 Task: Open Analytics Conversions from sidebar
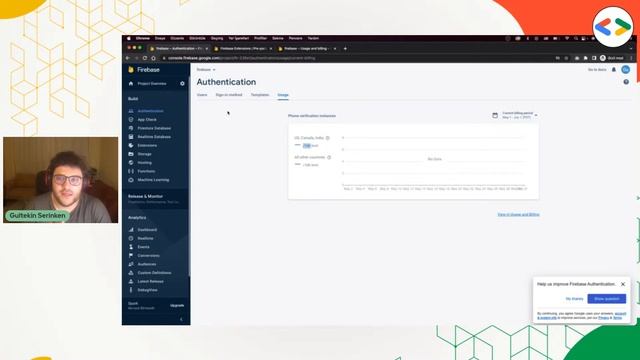pyautogui.click(x=148, y=256)
